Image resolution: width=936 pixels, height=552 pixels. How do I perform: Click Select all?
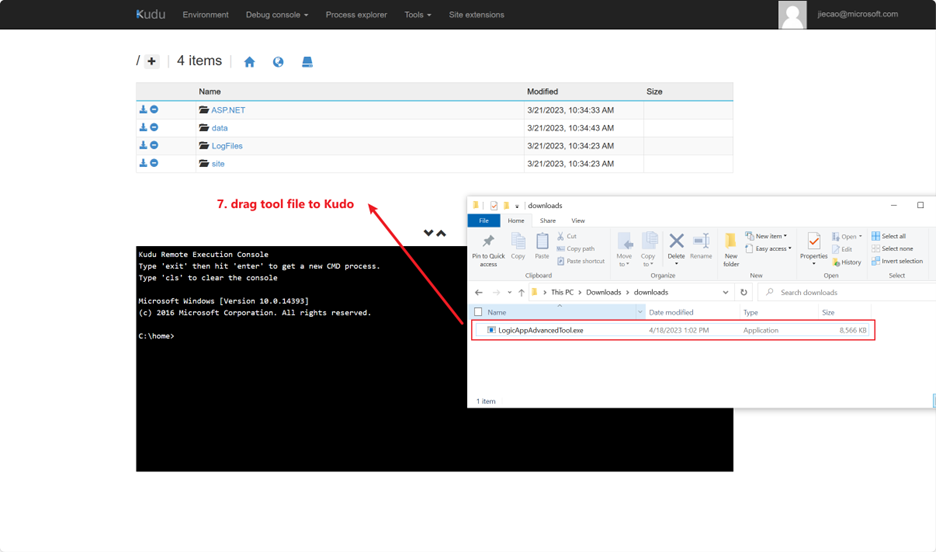pyautogui.click(x=889, y=236)
